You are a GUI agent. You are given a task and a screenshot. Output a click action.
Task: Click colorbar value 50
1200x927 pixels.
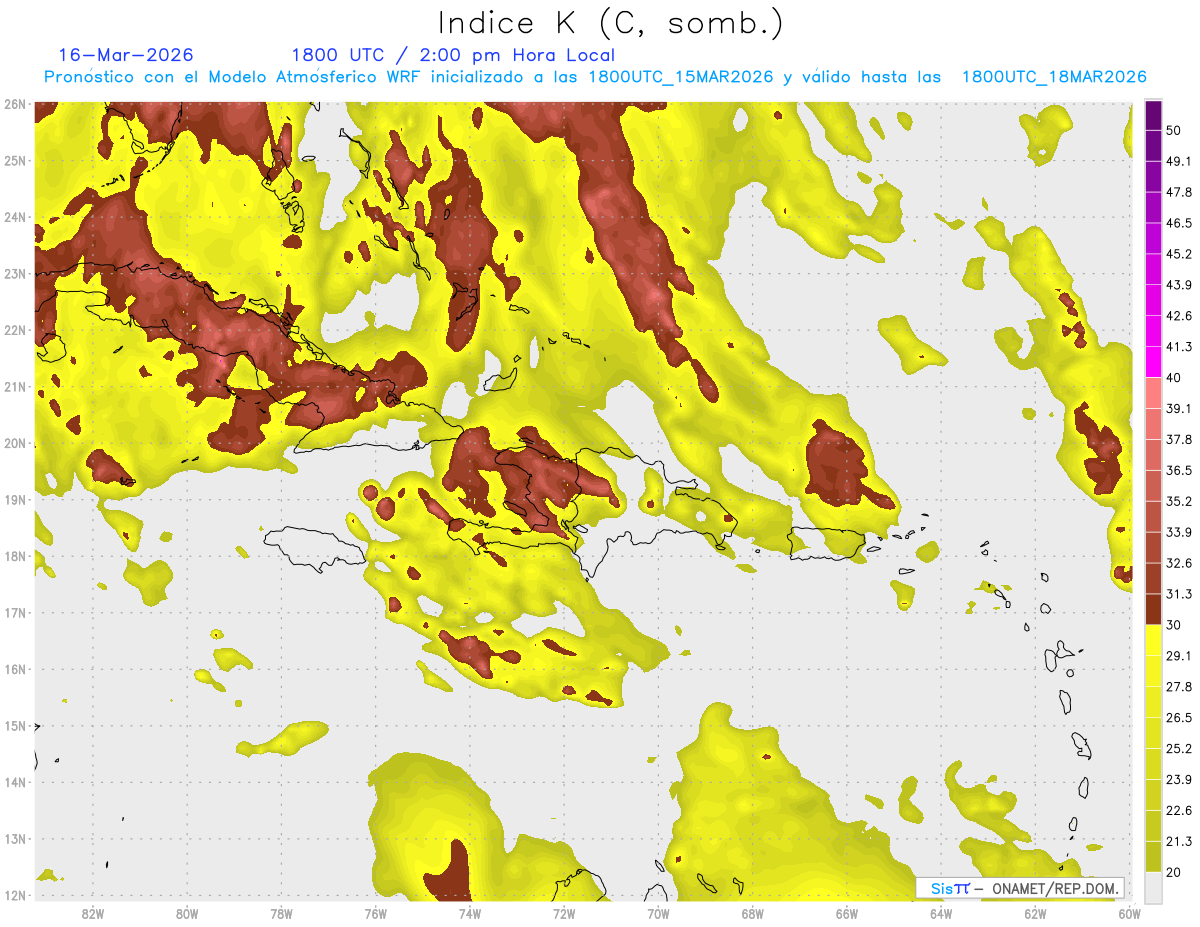pyautogui.click(x=1173, y=130)
